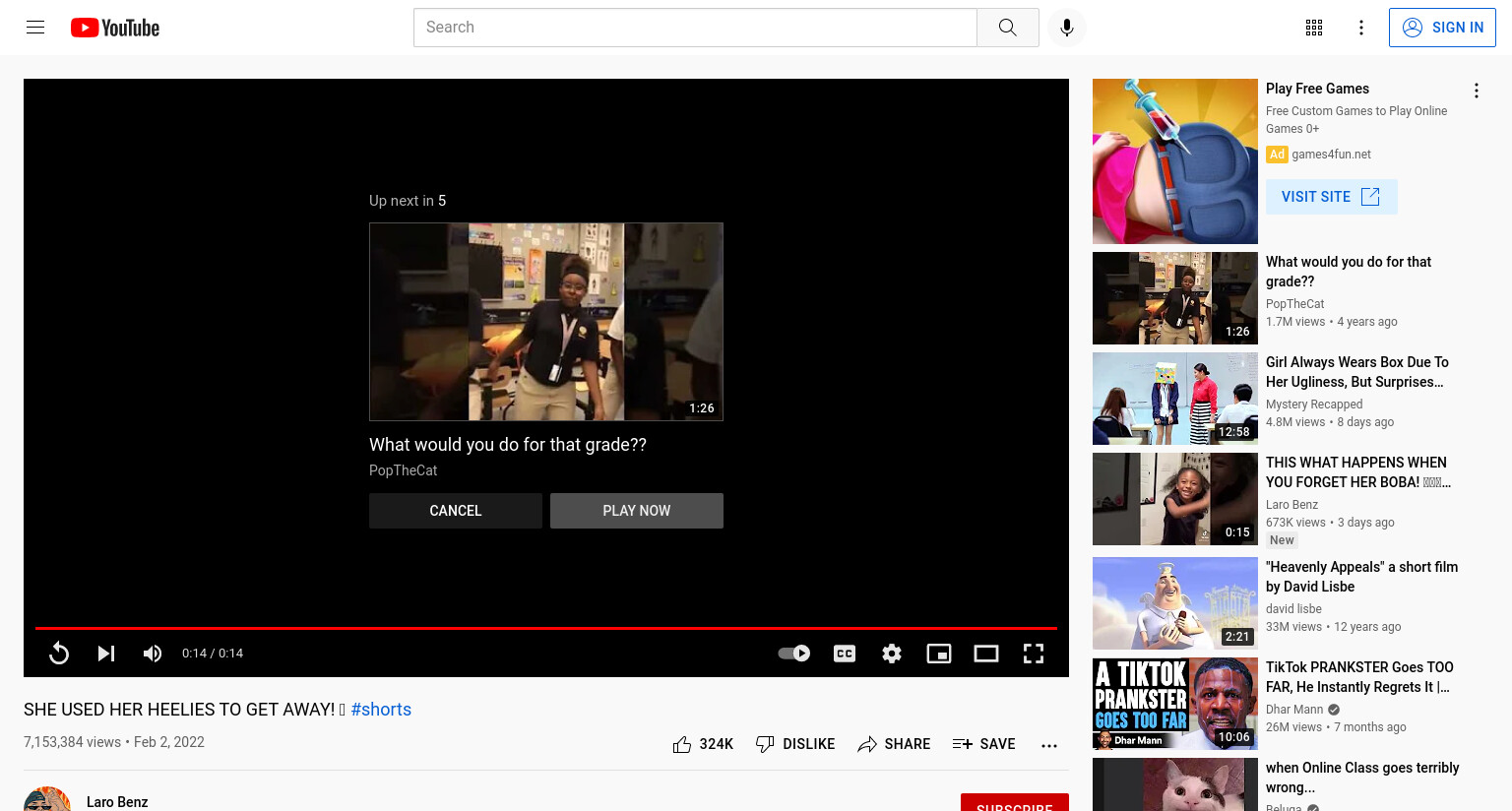
Task: Click Laro Benz channel under the boba video
Action: click(1291, 505)
